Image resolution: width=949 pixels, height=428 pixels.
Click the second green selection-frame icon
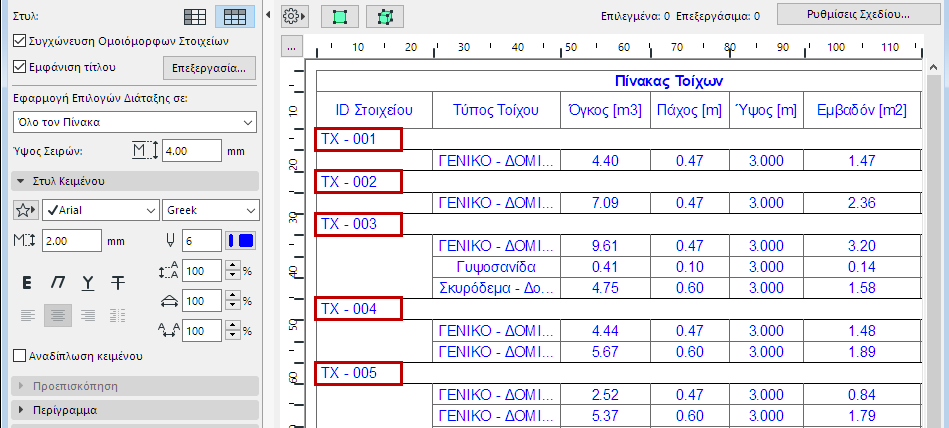[385, 17]
